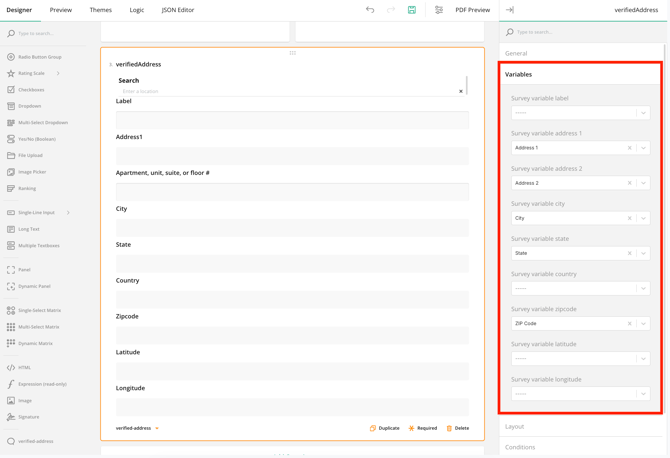
Task: Switch to the Themes tab
Action: tap(100, 10)
